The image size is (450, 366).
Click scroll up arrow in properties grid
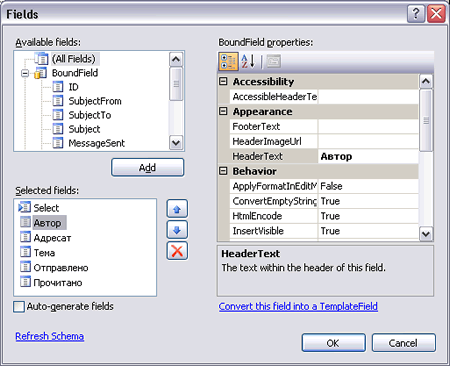426,81
